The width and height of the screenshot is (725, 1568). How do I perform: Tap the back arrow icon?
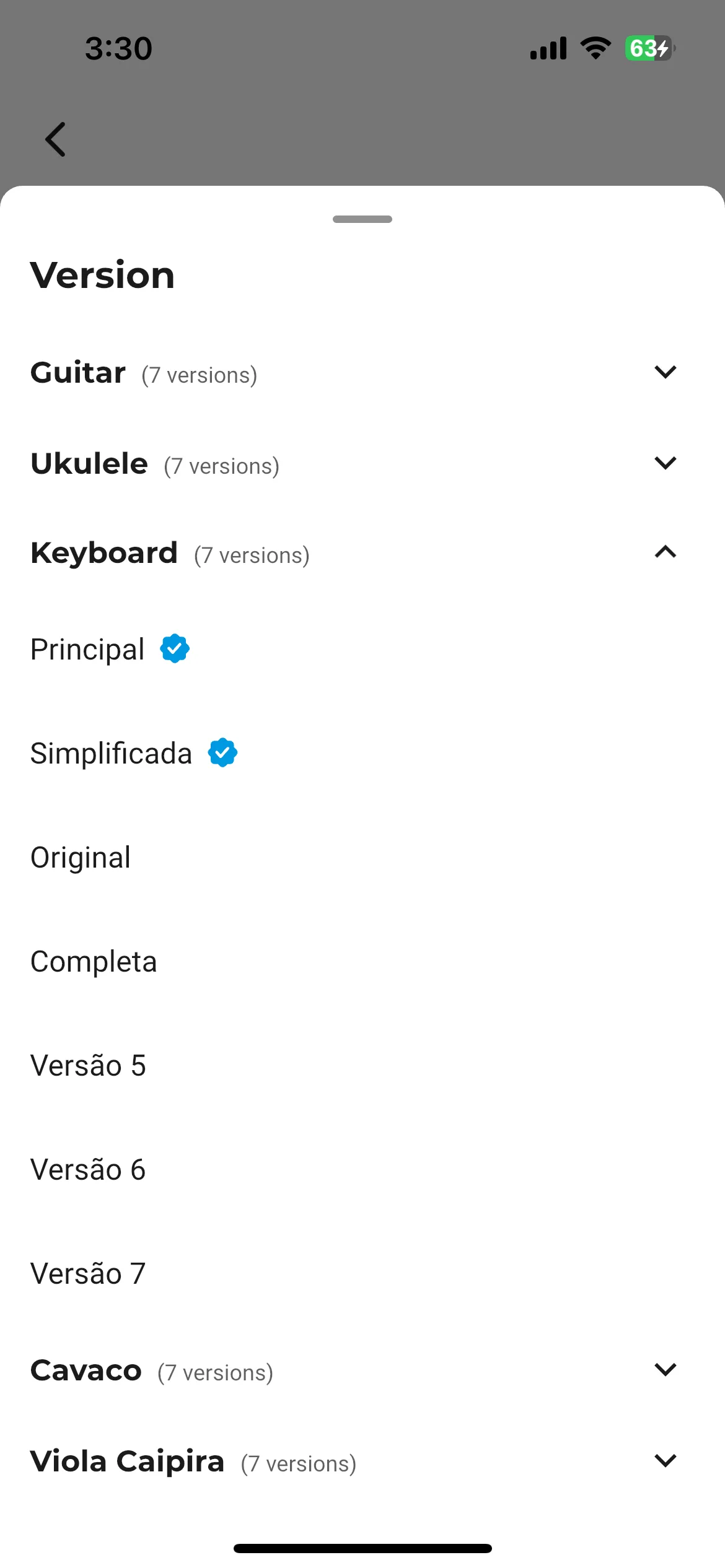tap(55, 139)
